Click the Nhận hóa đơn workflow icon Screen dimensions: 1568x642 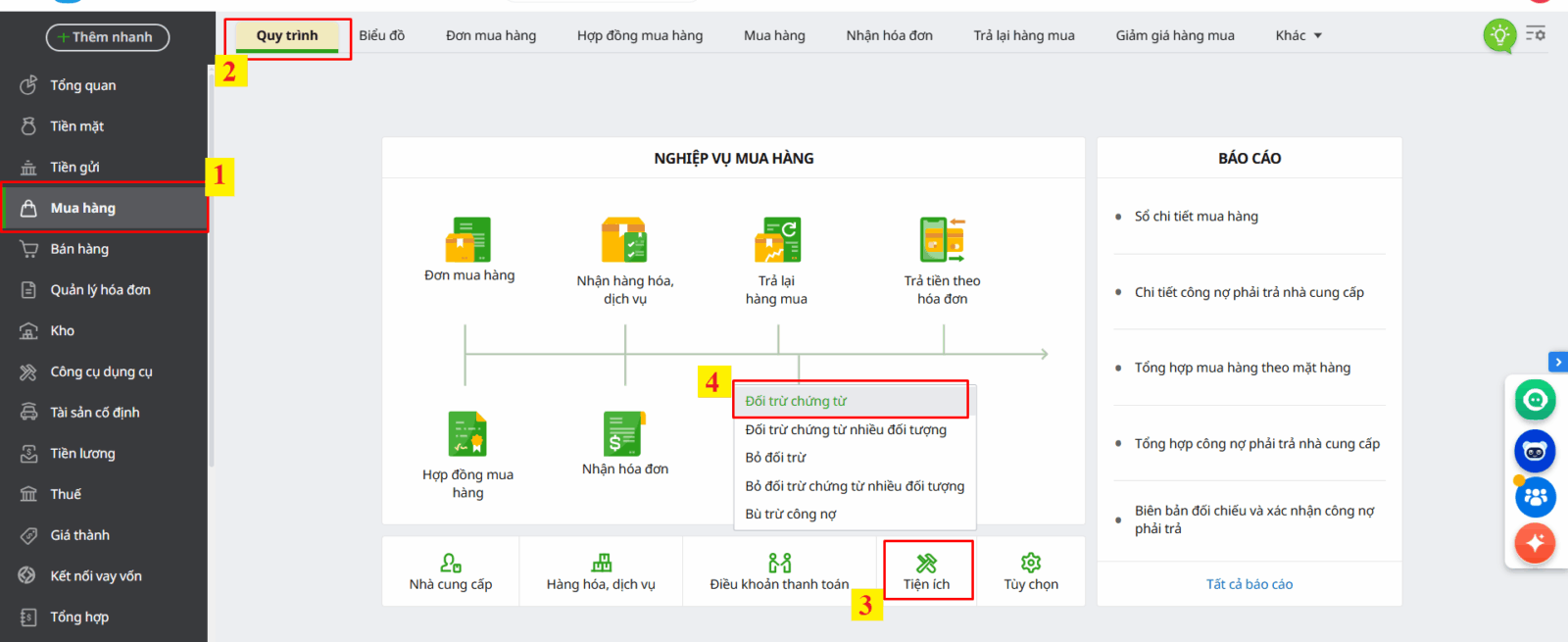pos(624,434)
